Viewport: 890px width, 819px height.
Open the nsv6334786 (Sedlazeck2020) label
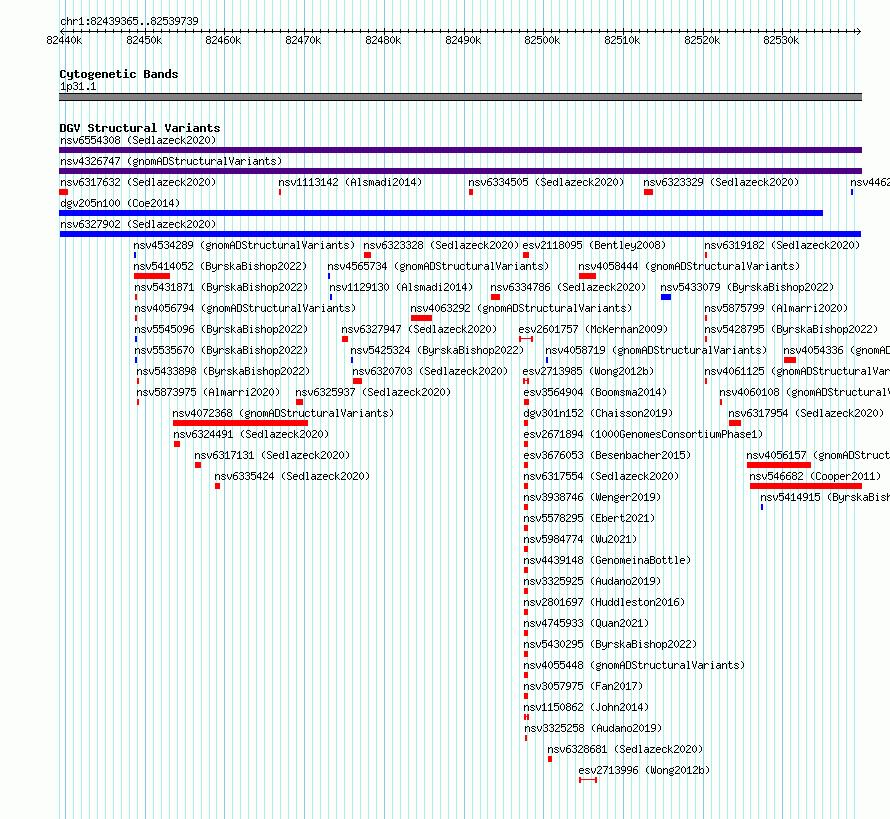(x=568, y=287)
